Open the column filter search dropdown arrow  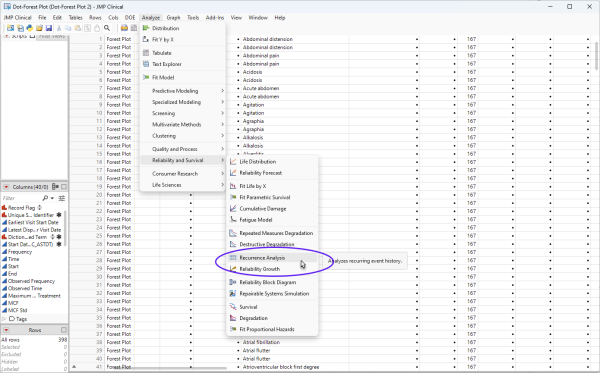coord(52,198)
